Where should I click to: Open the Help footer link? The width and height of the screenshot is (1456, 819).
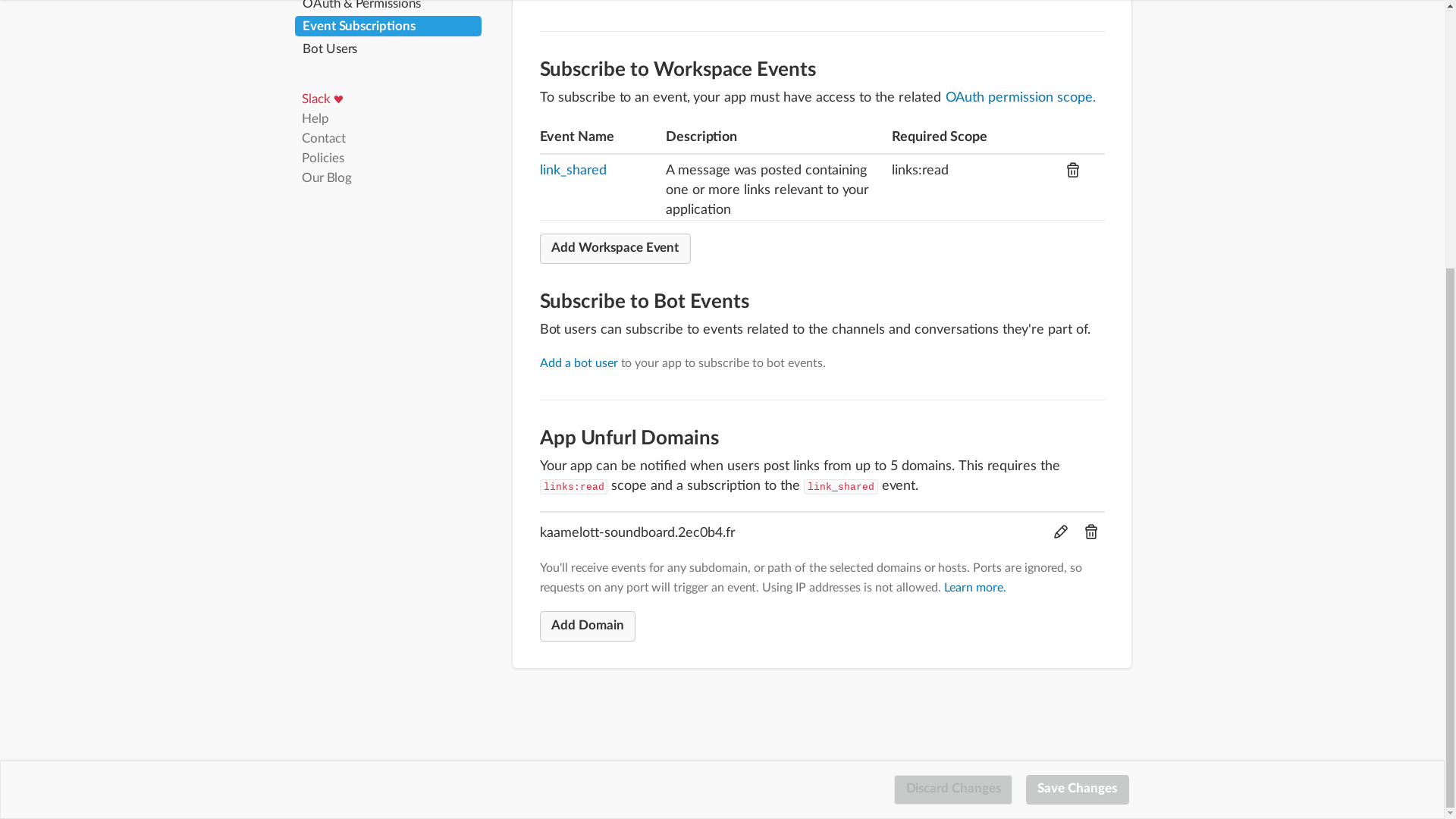315,119
